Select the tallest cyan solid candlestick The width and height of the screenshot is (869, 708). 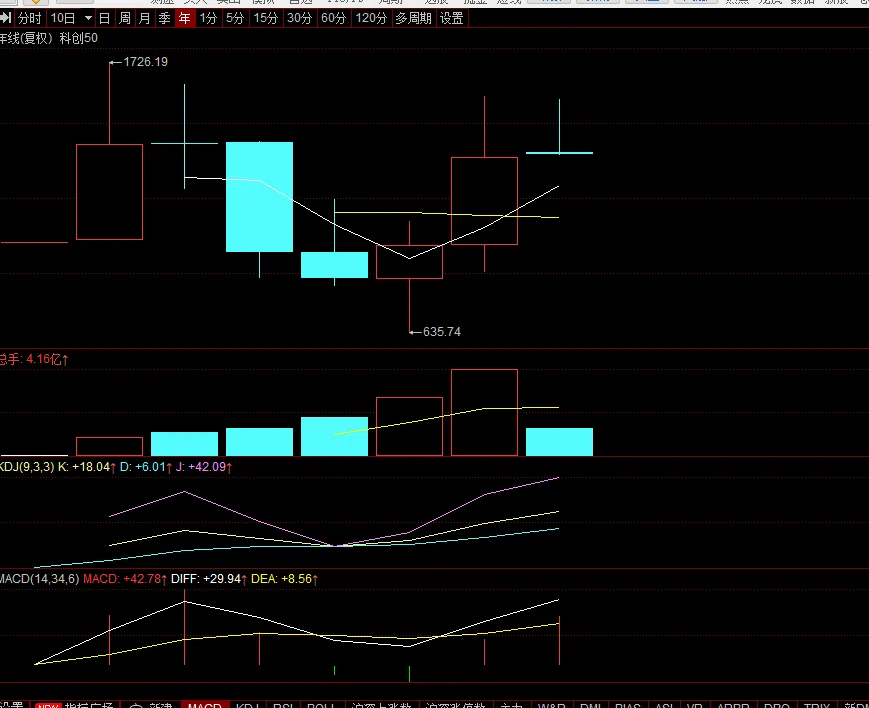[x=259, y=197]
